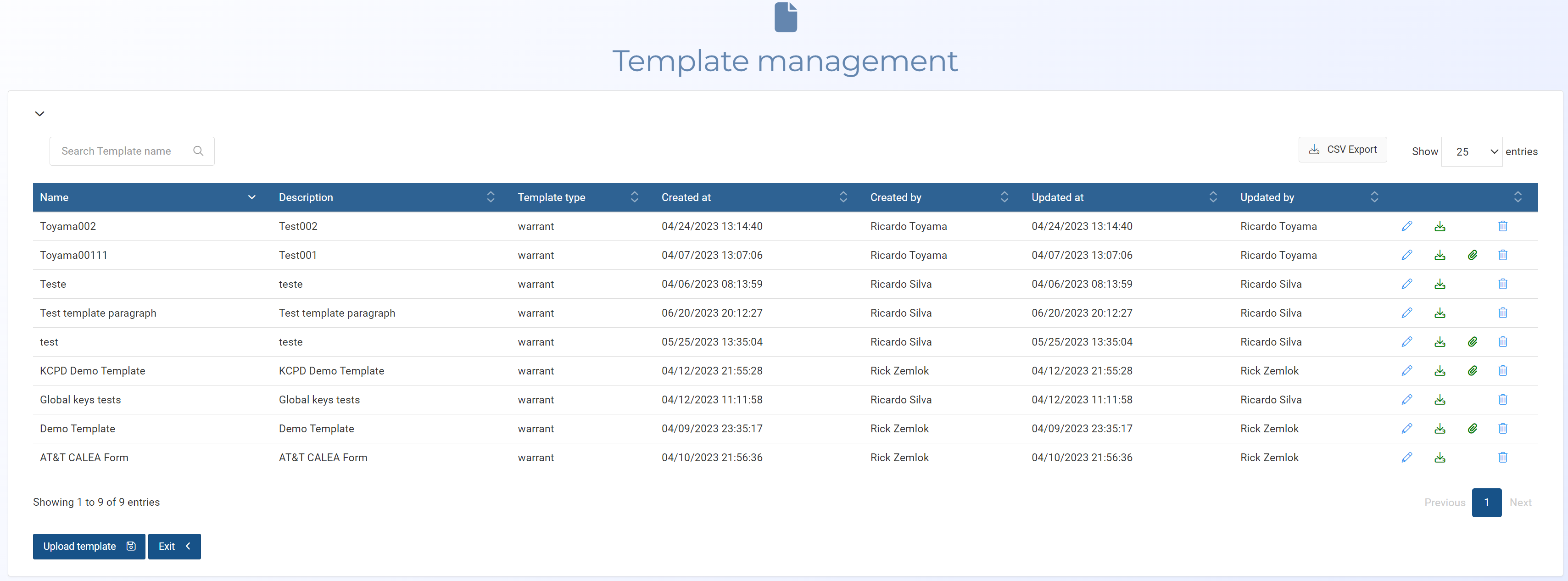
Task: Go to page 1 in pagination
Action: pyautogui.click(x=1486, y=503)
